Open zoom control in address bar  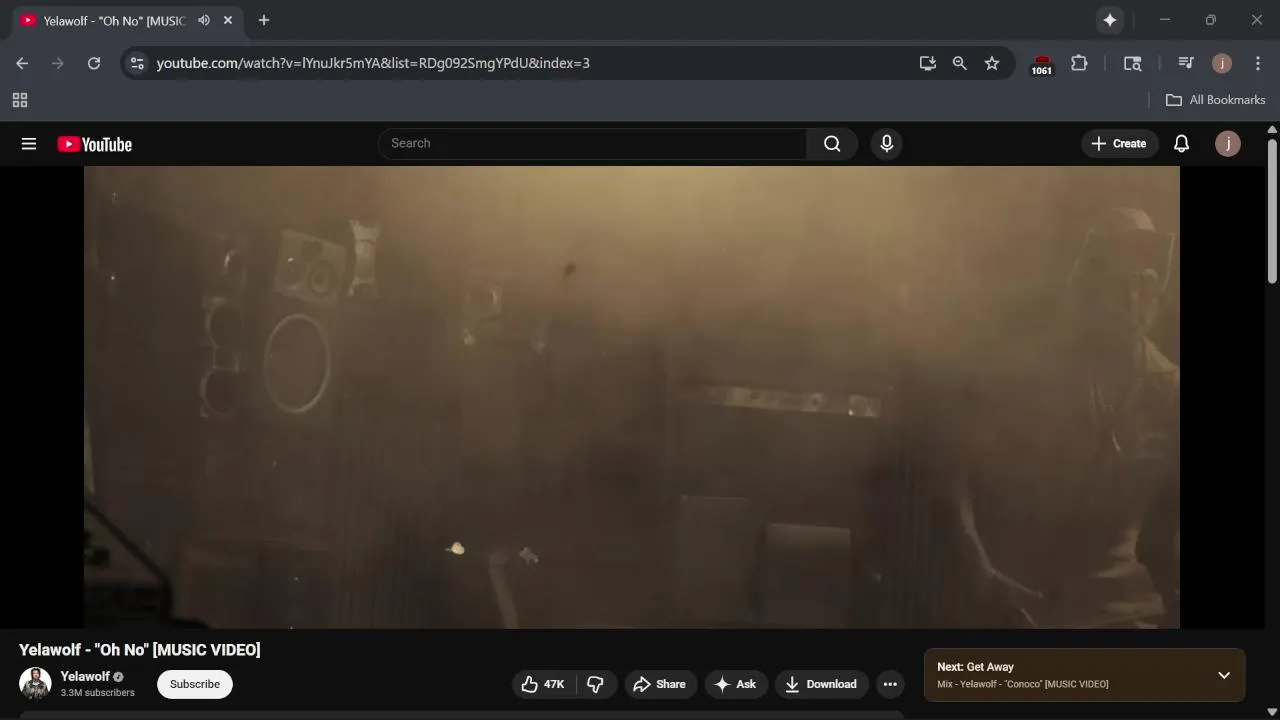click(x=960, y=63)
